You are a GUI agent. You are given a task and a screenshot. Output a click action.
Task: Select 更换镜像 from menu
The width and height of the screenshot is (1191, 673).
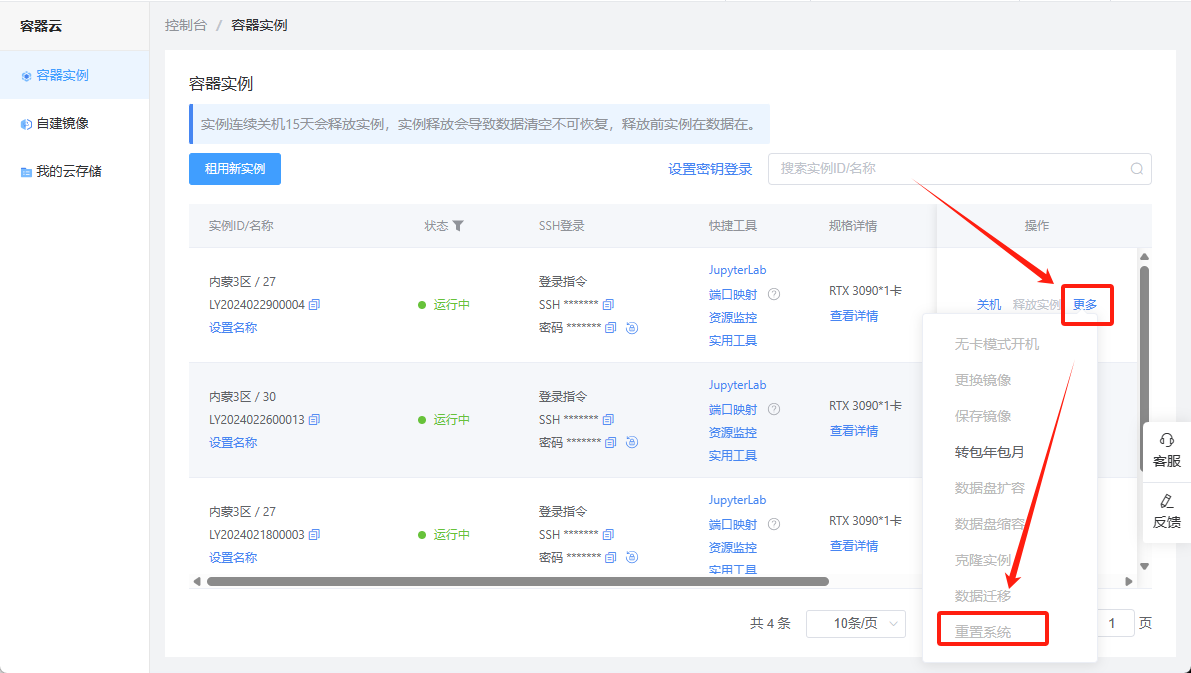pyautogui.click(x=983, y=380)
